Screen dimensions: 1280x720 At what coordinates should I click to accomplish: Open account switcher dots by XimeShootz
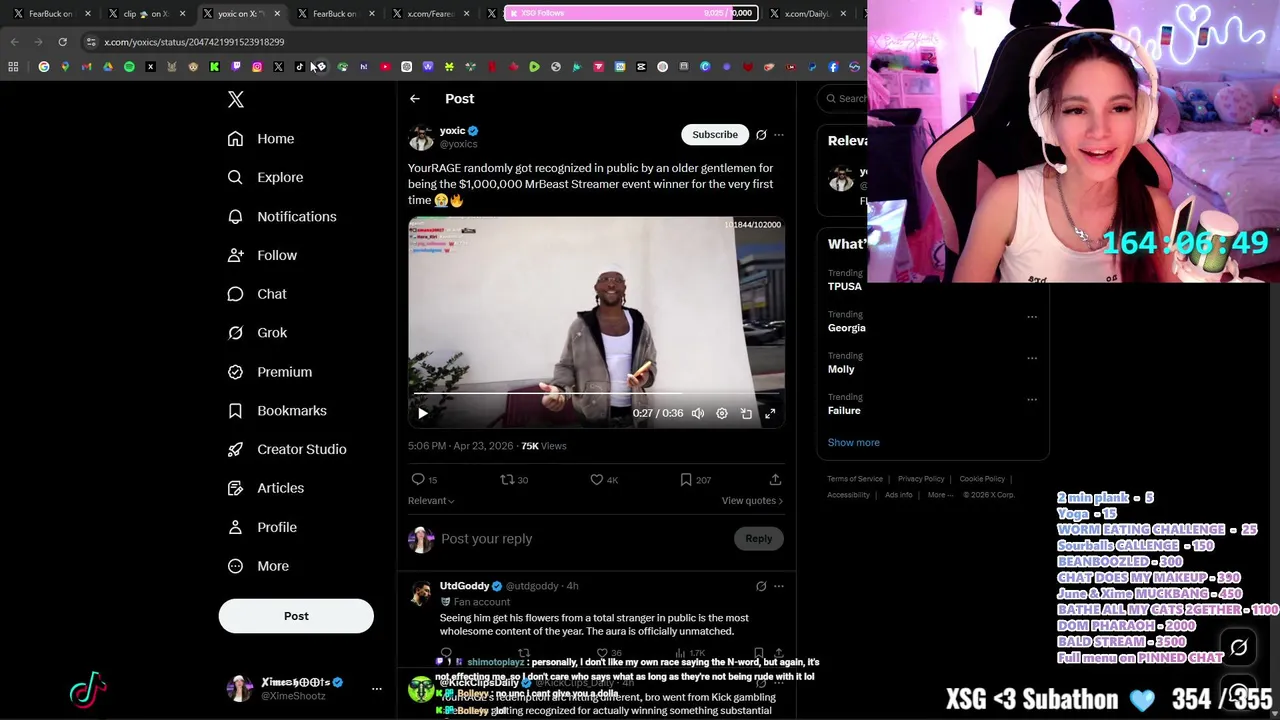point(377,688)
